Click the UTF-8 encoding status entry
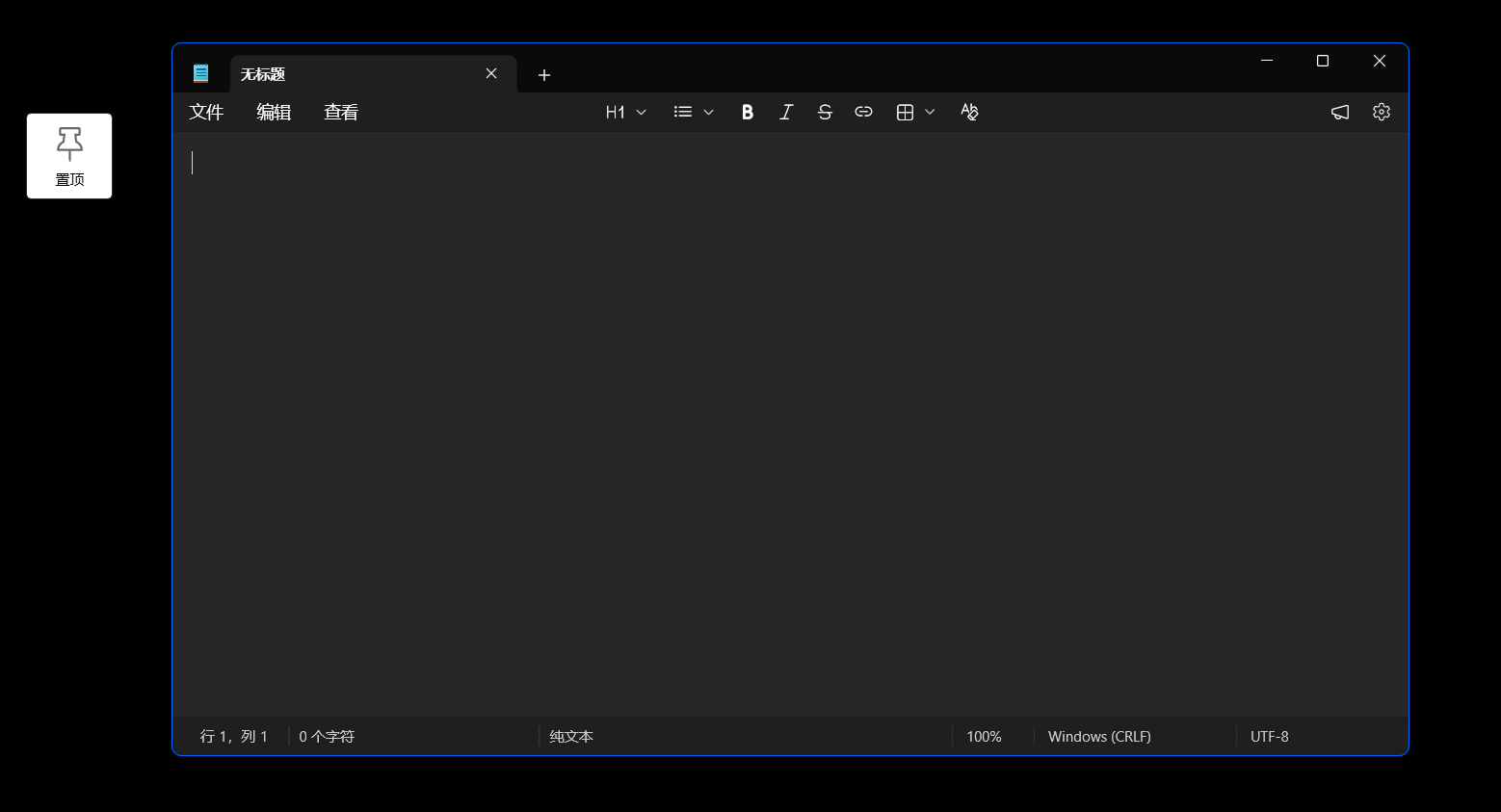 [x=1269, y=736]
